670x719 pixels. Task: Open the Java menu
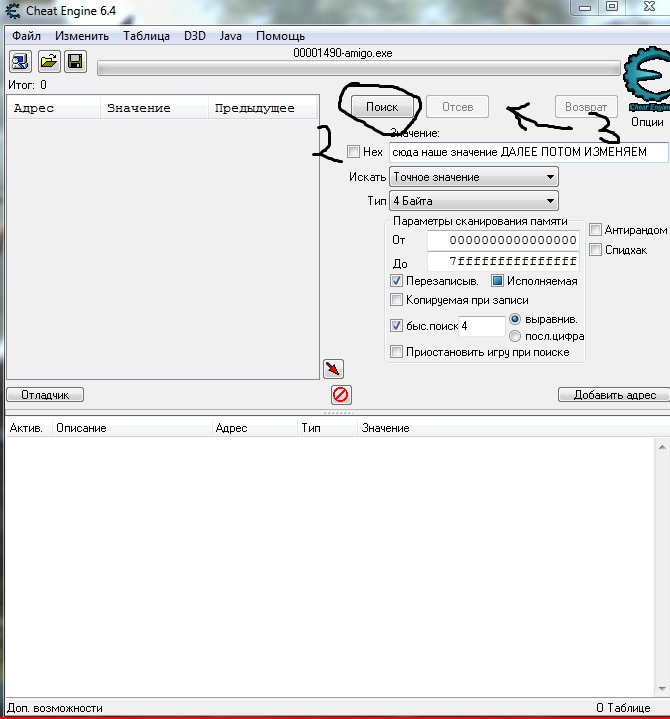[x=230, y=36]
